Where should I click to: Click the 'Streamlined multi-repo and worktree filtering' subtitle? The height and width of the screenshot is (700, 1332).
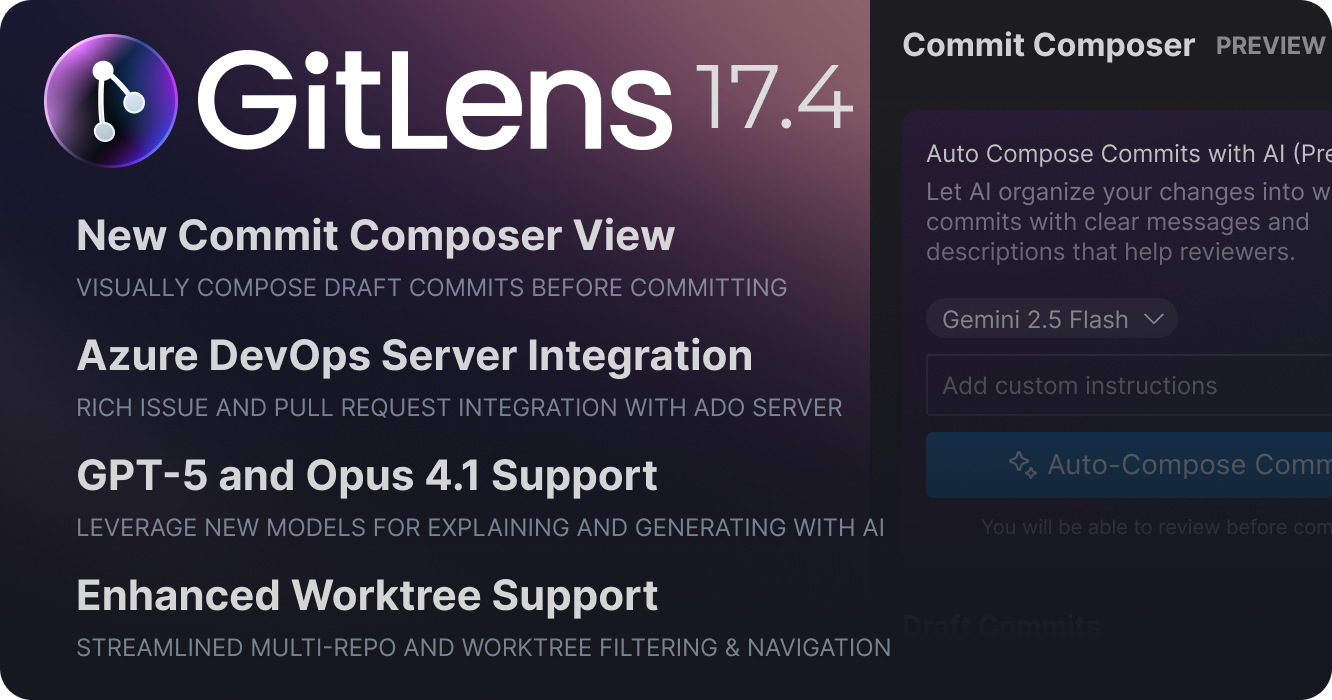[484, 648]
